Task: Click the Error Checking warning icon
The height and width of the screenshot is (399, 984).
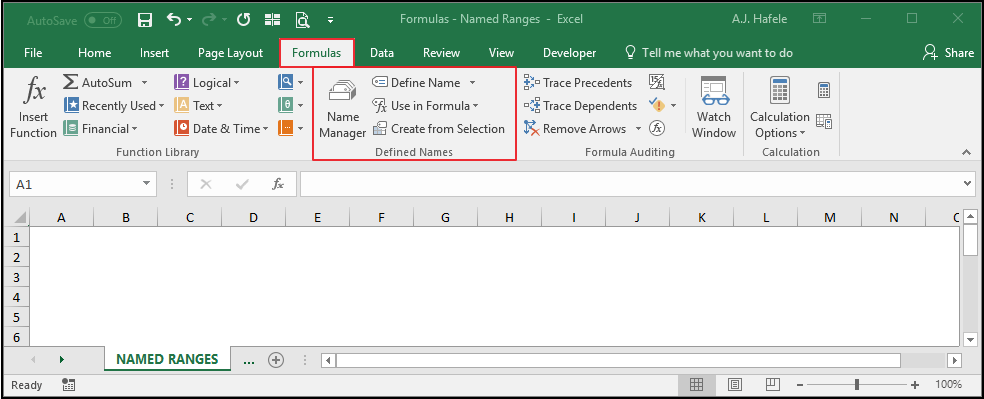Action: coord(658,105)
